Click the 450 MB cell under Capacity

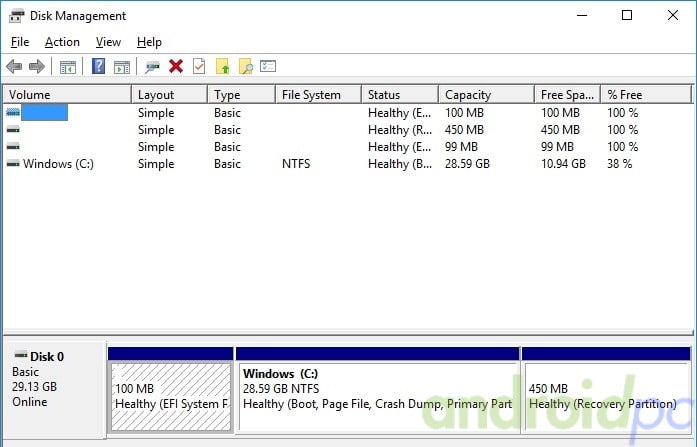(x=464, y=130)
